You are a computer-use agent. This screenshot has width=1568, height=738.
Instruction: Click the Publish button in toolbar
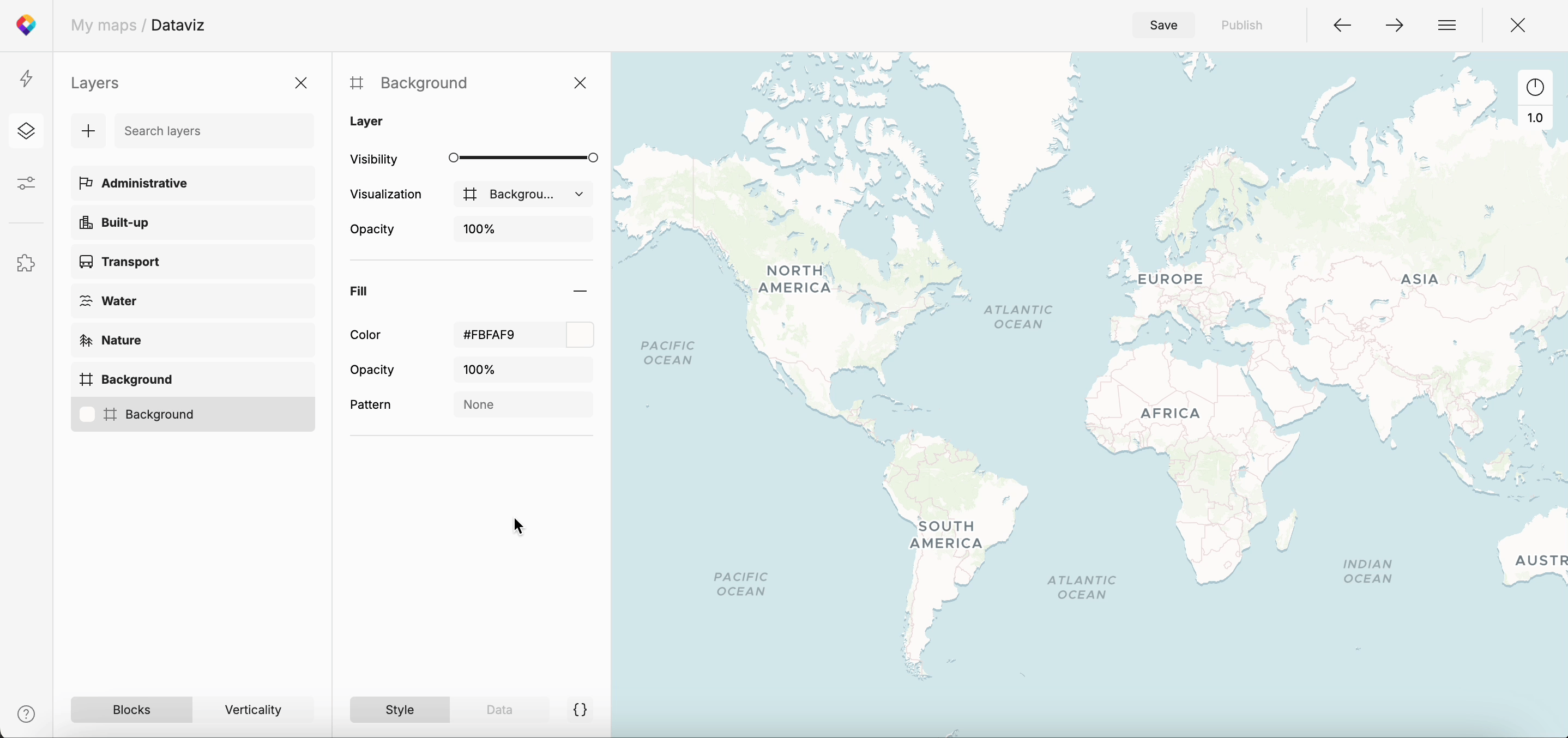pyautogui.click(x=1242, y=25)
